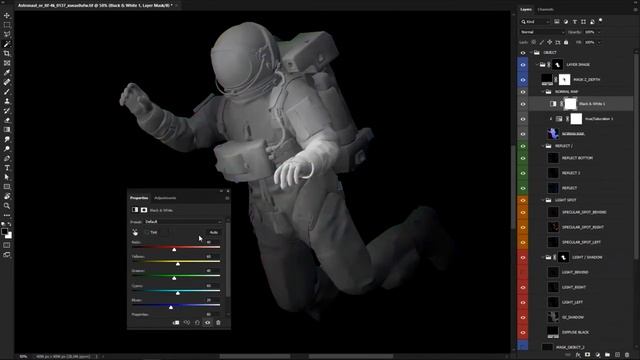Hide the Black & White 1 layer
Viewport: 640px width, 360px height.
(x=523, y=104)
